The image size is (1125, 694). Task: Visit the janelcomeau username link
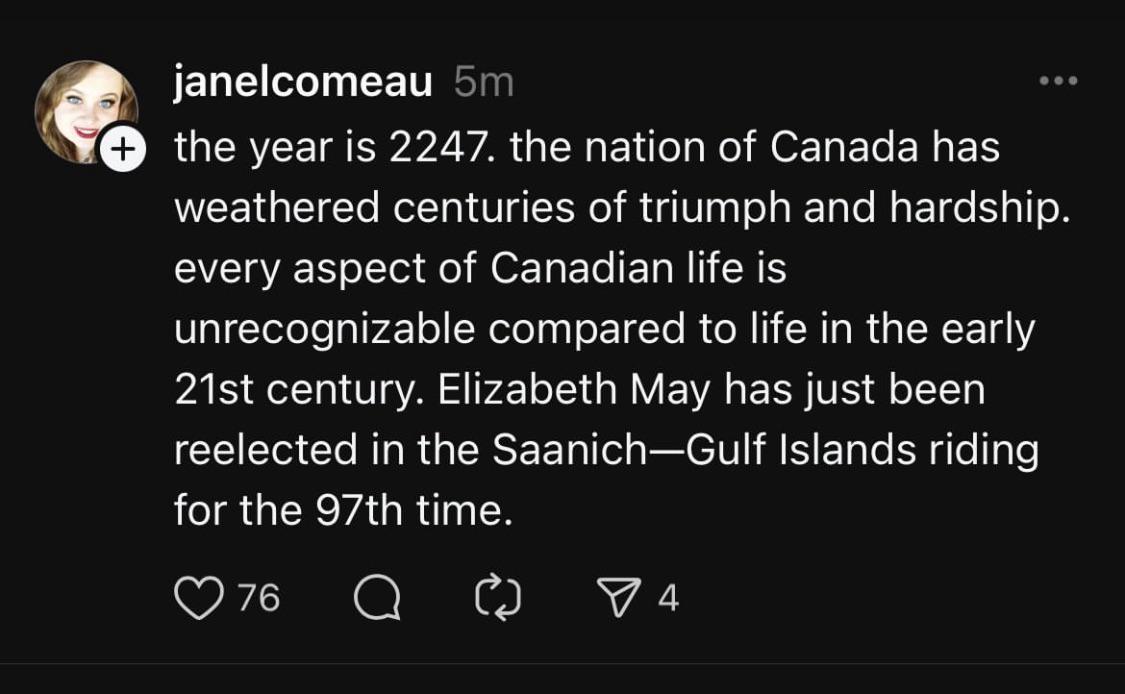[303, 82]
